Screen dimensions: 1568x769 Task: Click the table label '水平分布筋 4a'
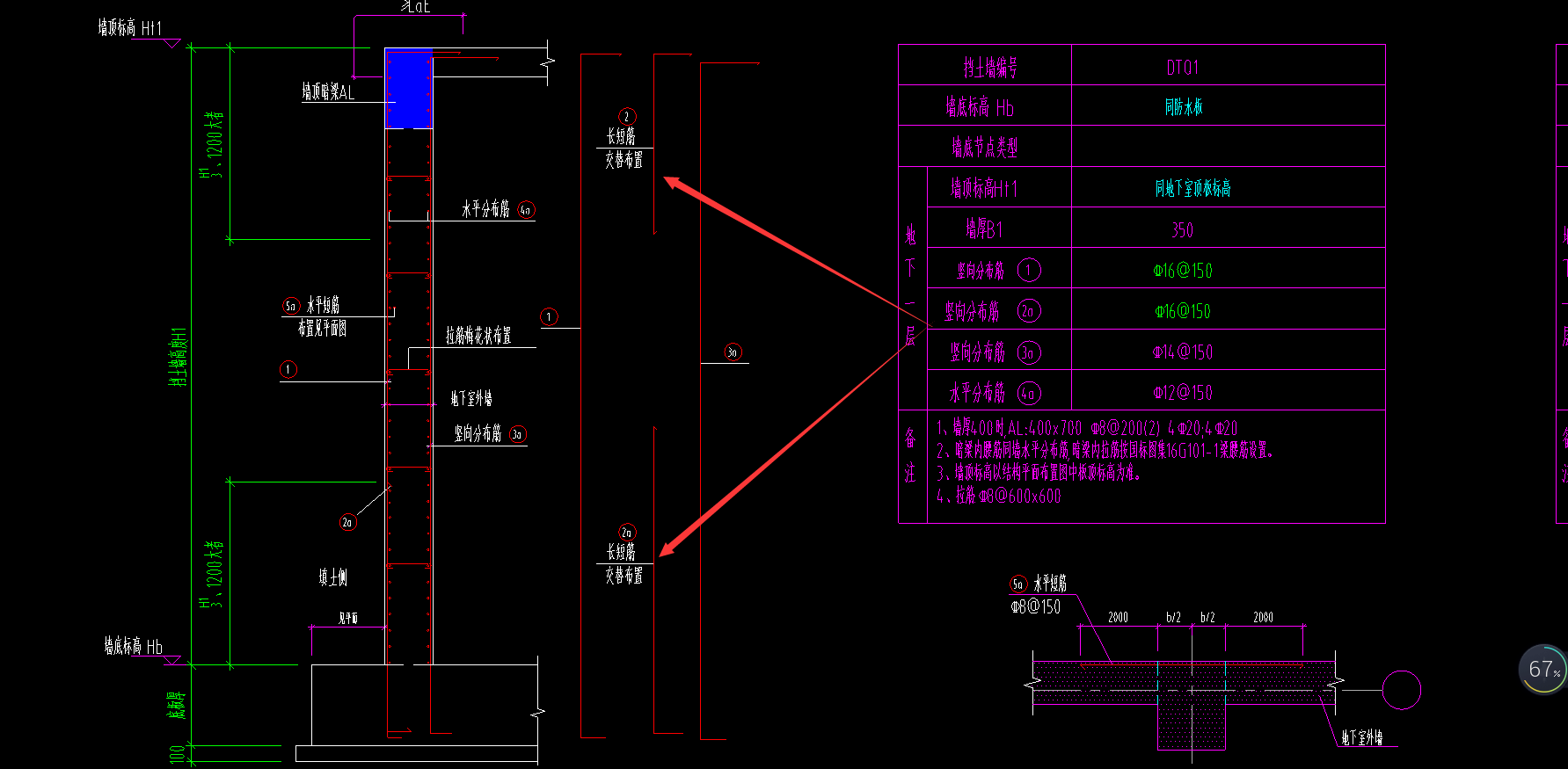pos(995,392)
